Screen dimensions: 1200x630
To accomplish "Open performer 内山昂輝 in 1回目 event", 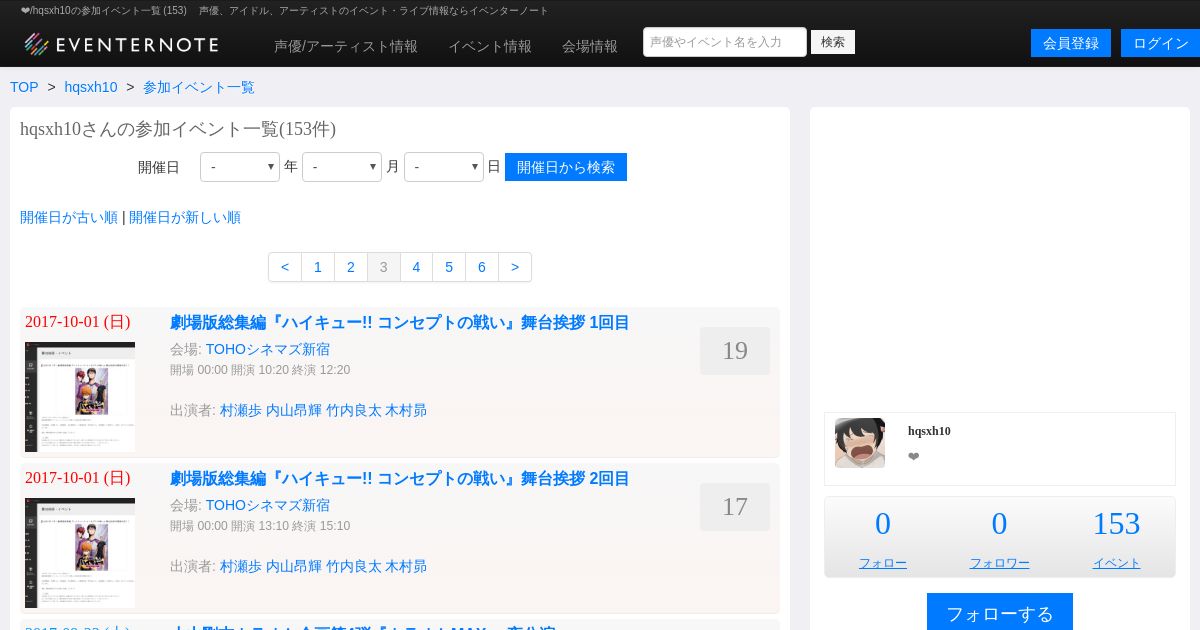I will pyautogui.click(x=294, y=410).
